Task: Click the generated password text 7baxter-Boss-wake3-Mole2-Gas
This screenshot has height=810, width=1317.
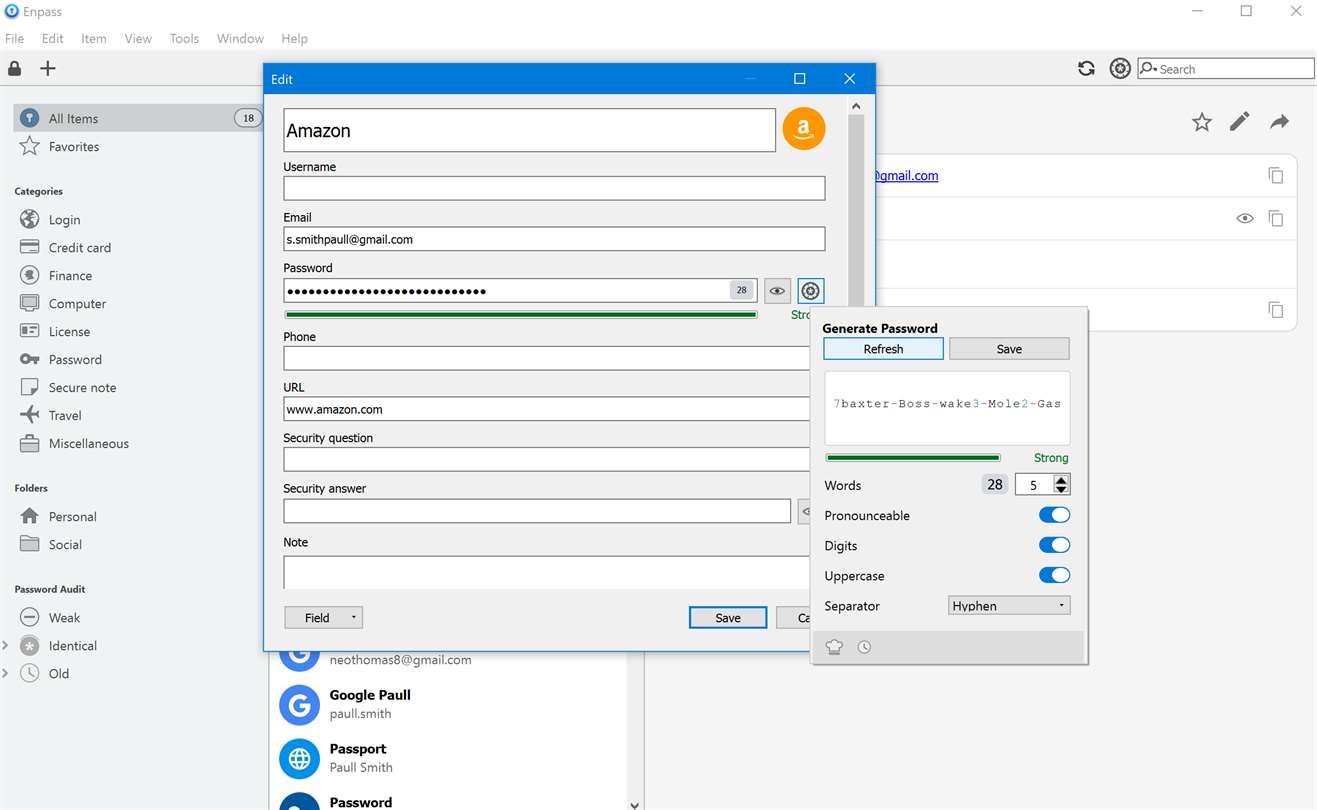Action: pos(947,403)
